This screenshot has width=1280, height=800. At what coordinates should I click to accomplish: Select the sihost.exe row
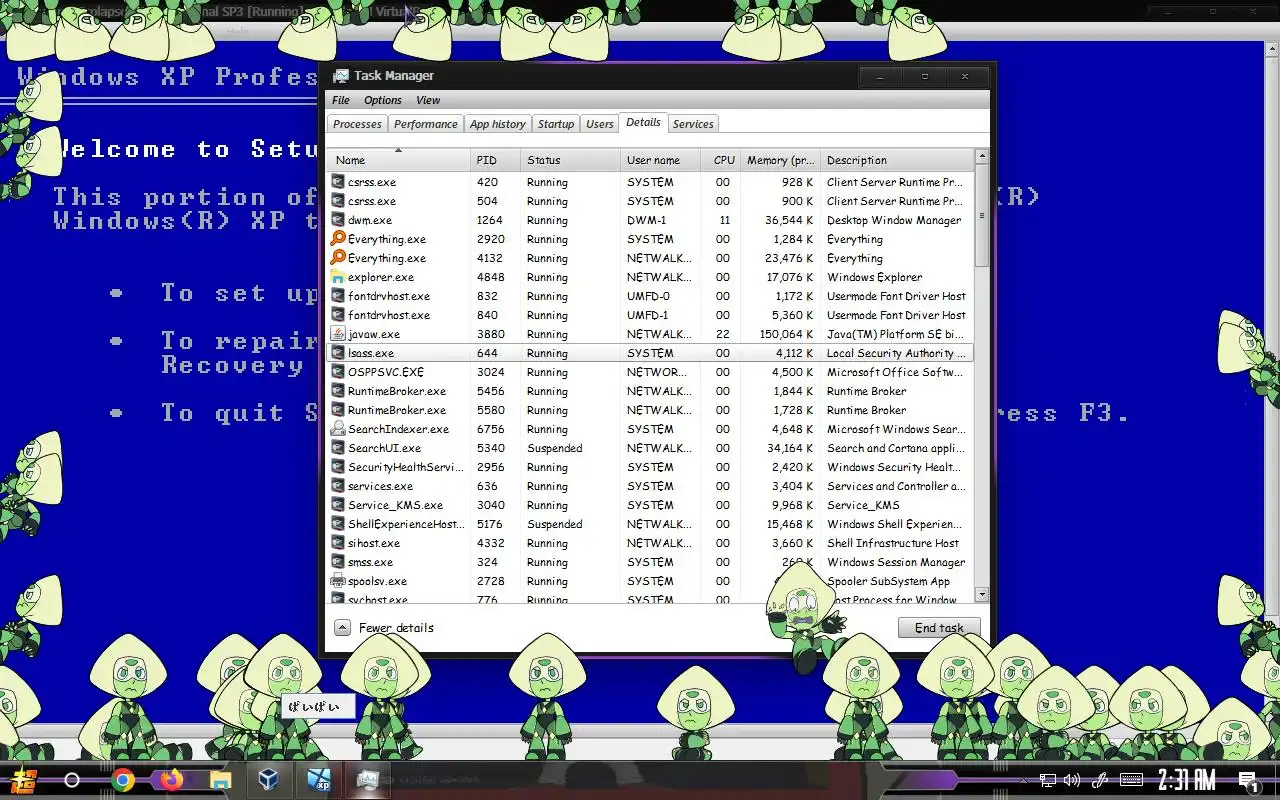650,543
